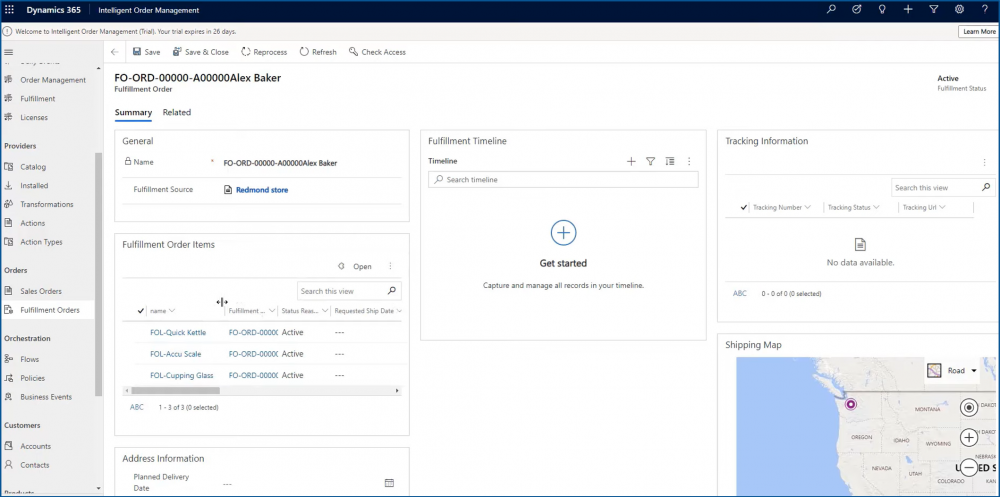Click the filter icon in Fulfillment Timeline
This screenshot has height=497, width=1000.
coord(650,161)
